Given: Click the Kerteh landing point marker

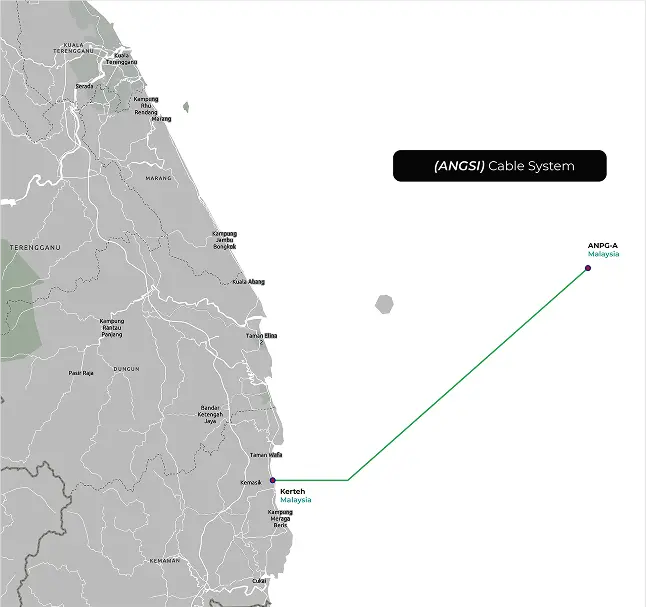Looking at the screenshot, I should tap(272, 480).
